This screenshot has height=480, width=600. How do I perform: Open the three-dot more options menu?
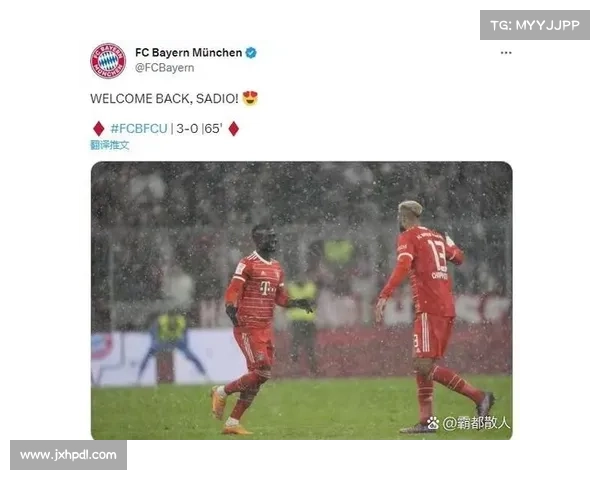(506, 53)
